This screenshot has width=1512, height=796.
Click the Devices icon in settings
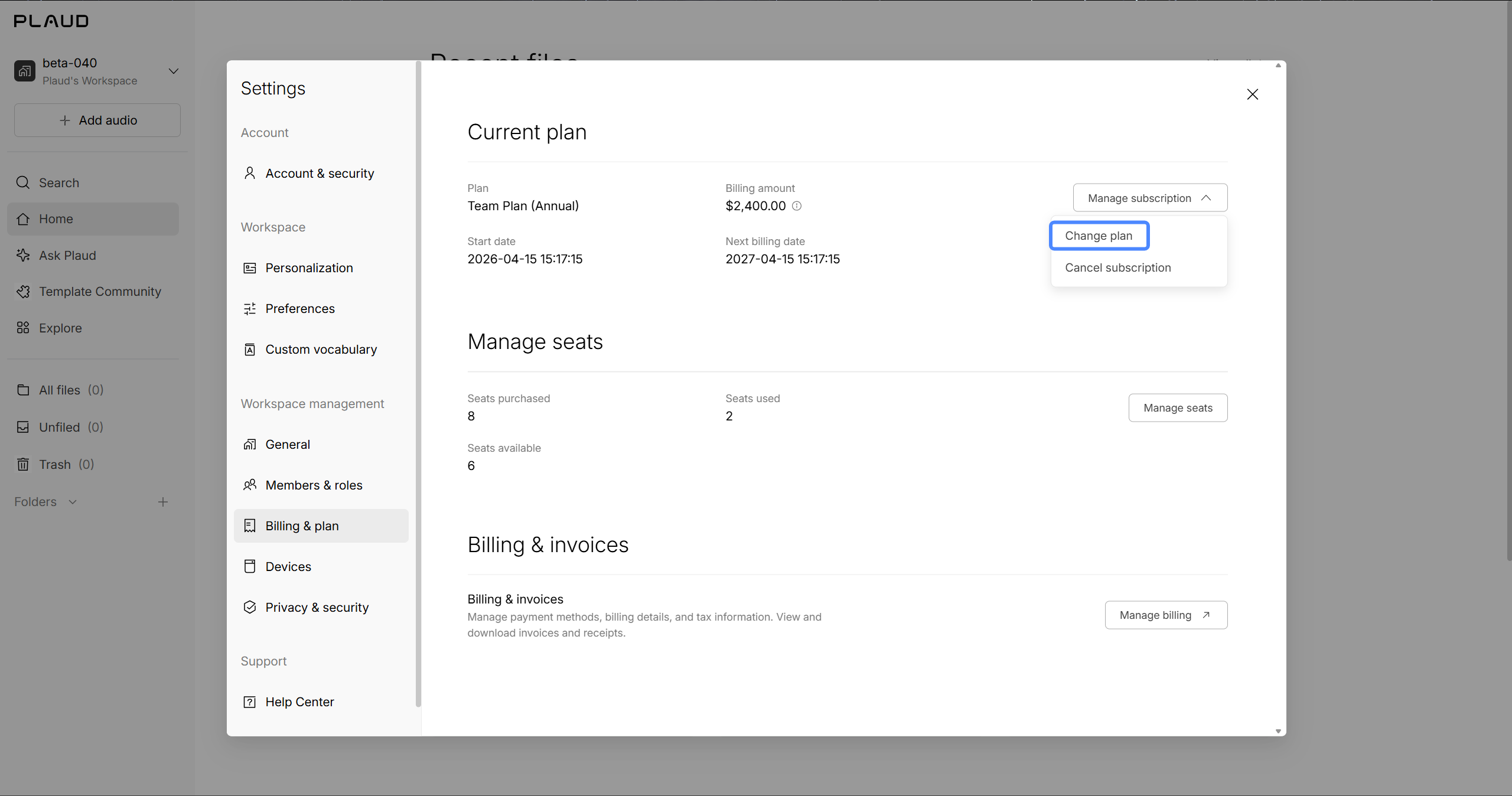[x=250, y=567]
